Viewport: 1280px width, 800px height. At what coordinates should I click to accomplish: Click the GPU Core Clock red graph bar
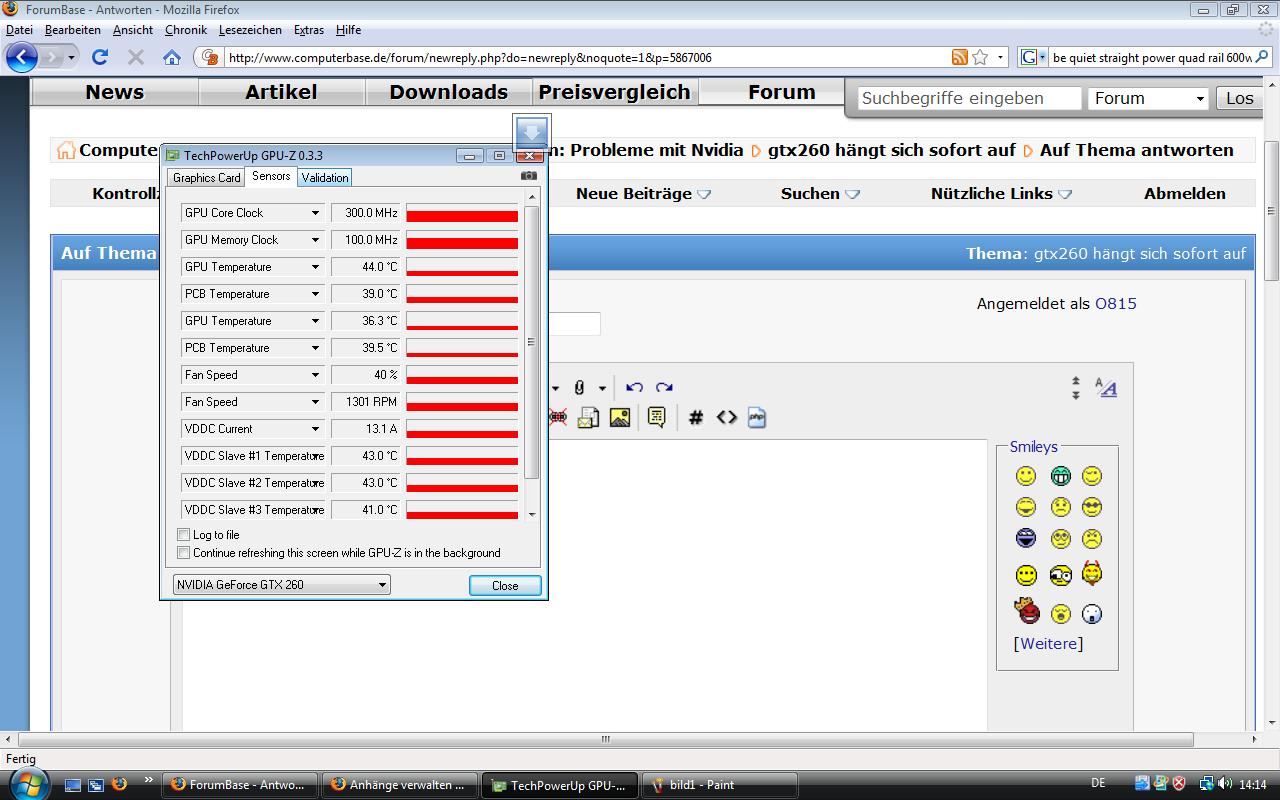(462, 216)
